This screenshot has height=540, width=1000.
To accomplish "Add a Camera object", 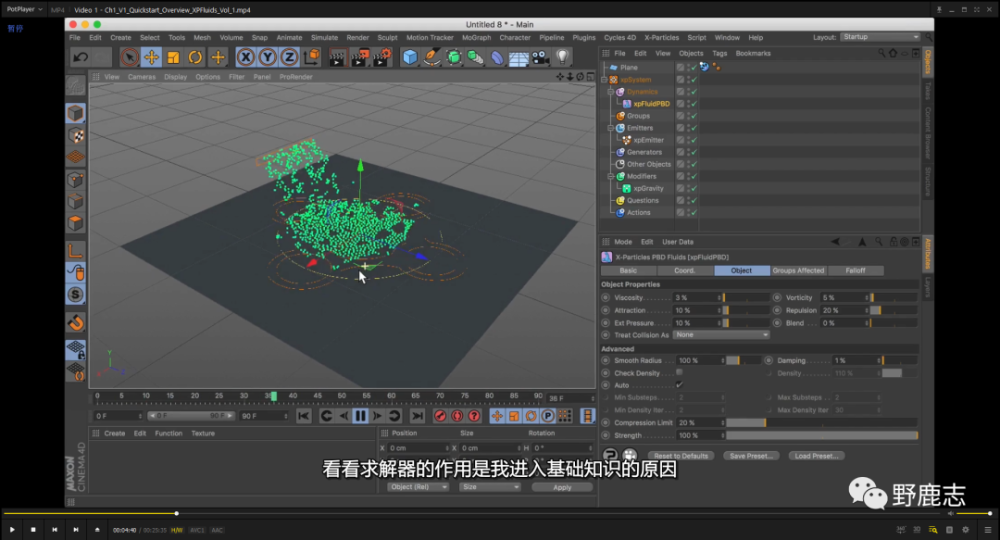I will (540, 57).
